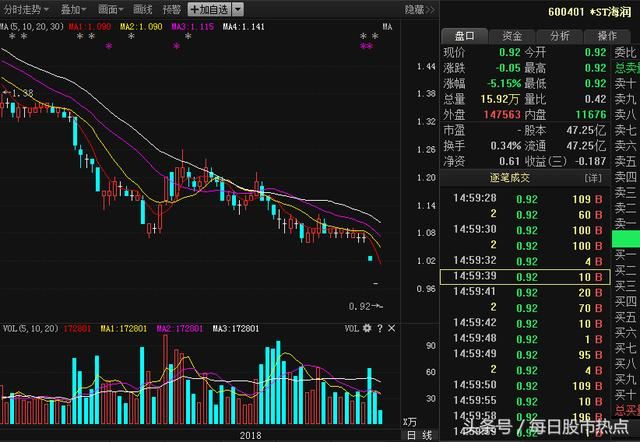This screenshot has height=442, width=640.
Task: Select the 14:59:41 trade row
Action: tap(525, 292)
